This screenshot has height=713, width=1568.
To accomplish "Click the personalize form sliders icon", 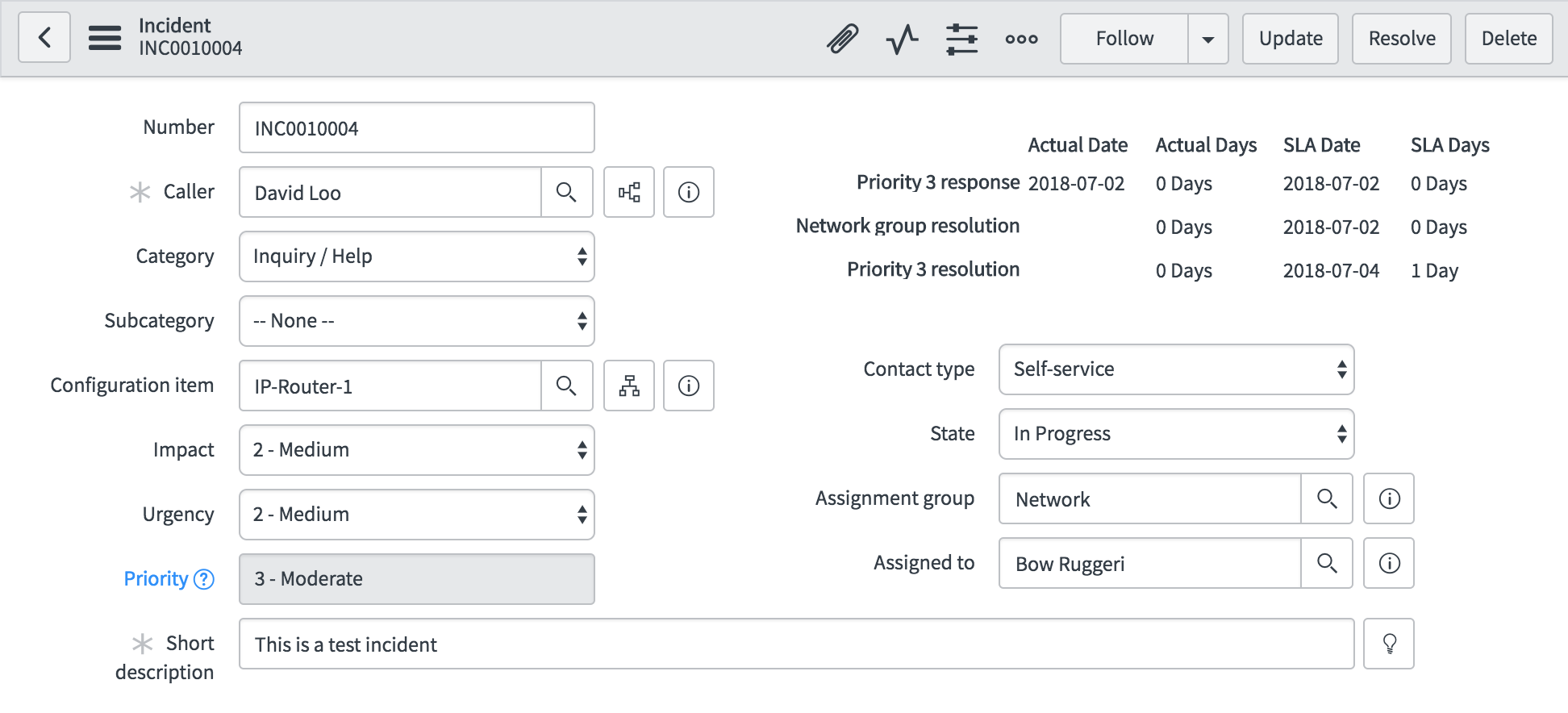I will point(962,38).
